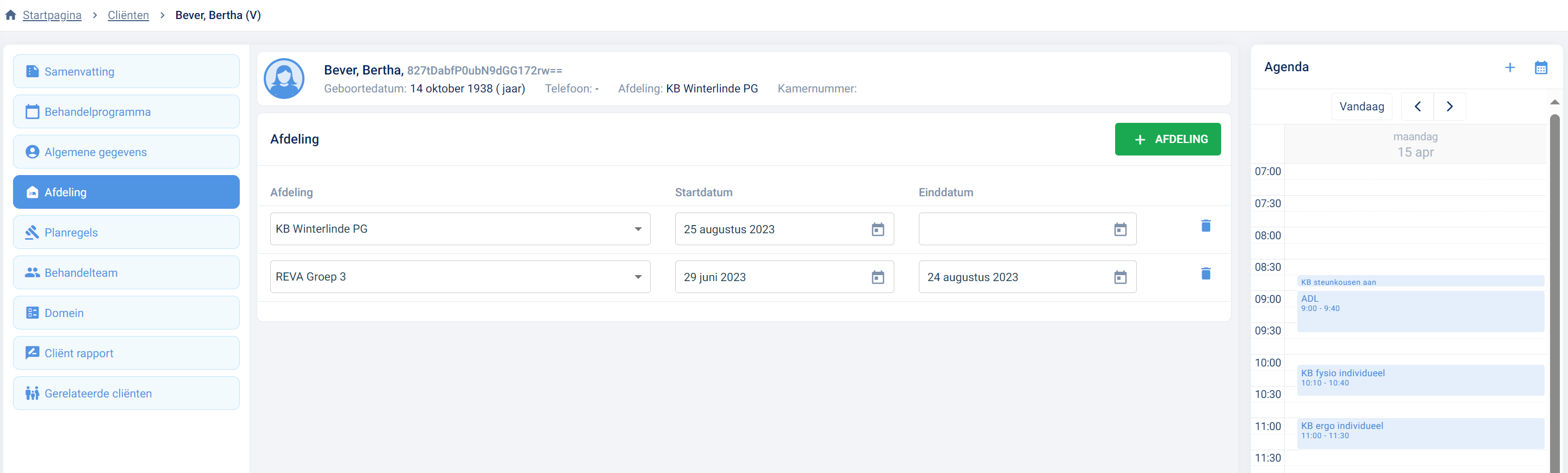The width and height of the screenshot is (1568, 473).
Task: Open the Behandelprogramma sidebar item
Action: coord(126,111)
